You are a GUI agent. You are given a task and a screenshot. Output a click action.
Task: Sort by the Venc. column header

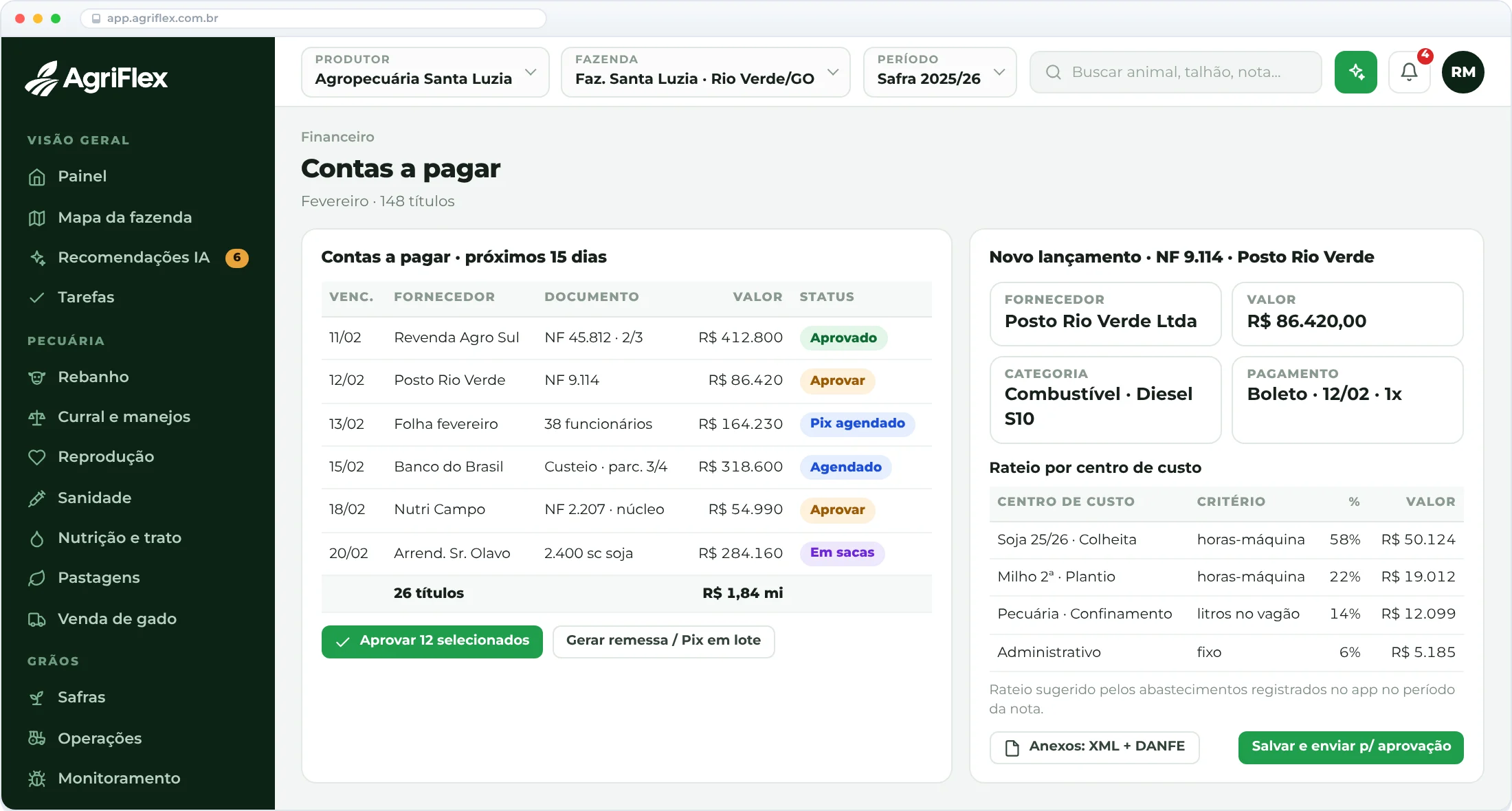(351, 297)
